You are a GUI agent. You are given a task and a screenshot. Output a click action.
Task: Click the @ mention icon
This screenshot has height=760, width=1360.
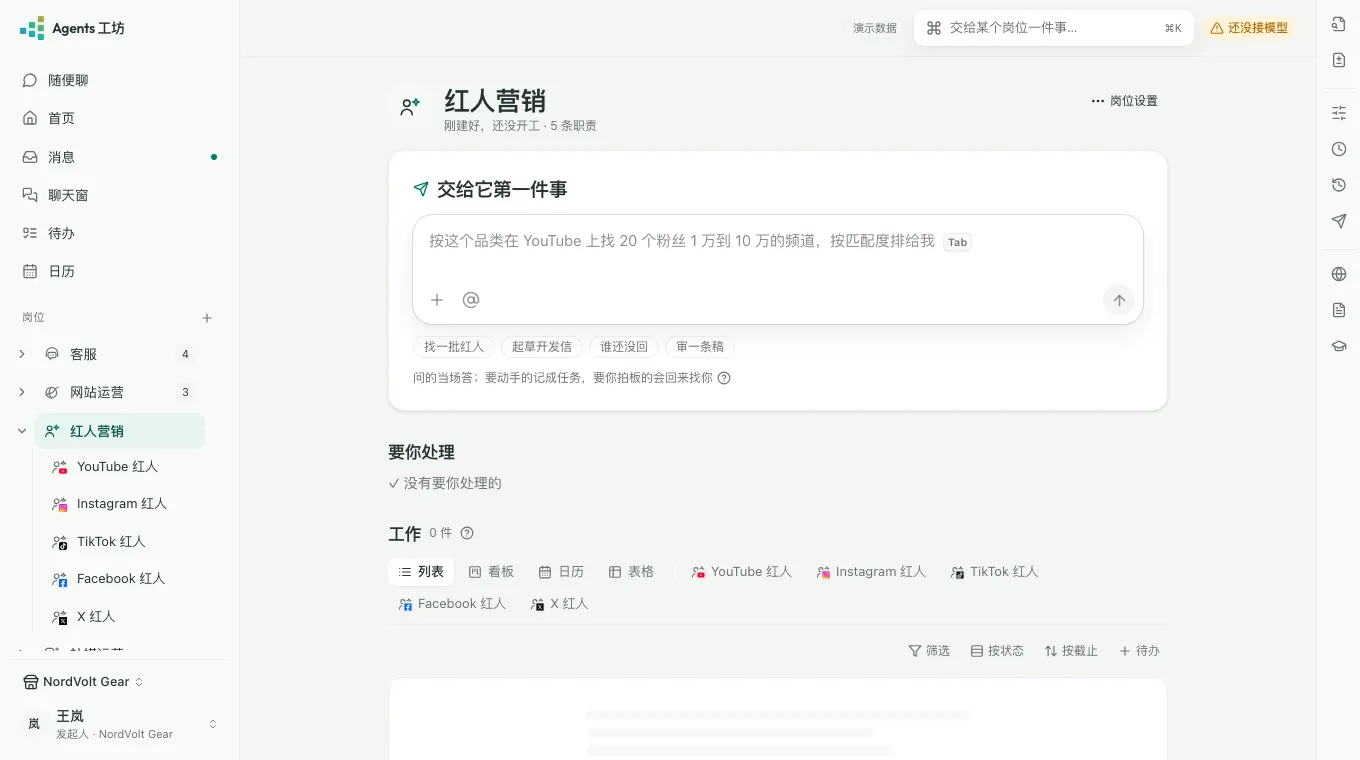[471, 300]
